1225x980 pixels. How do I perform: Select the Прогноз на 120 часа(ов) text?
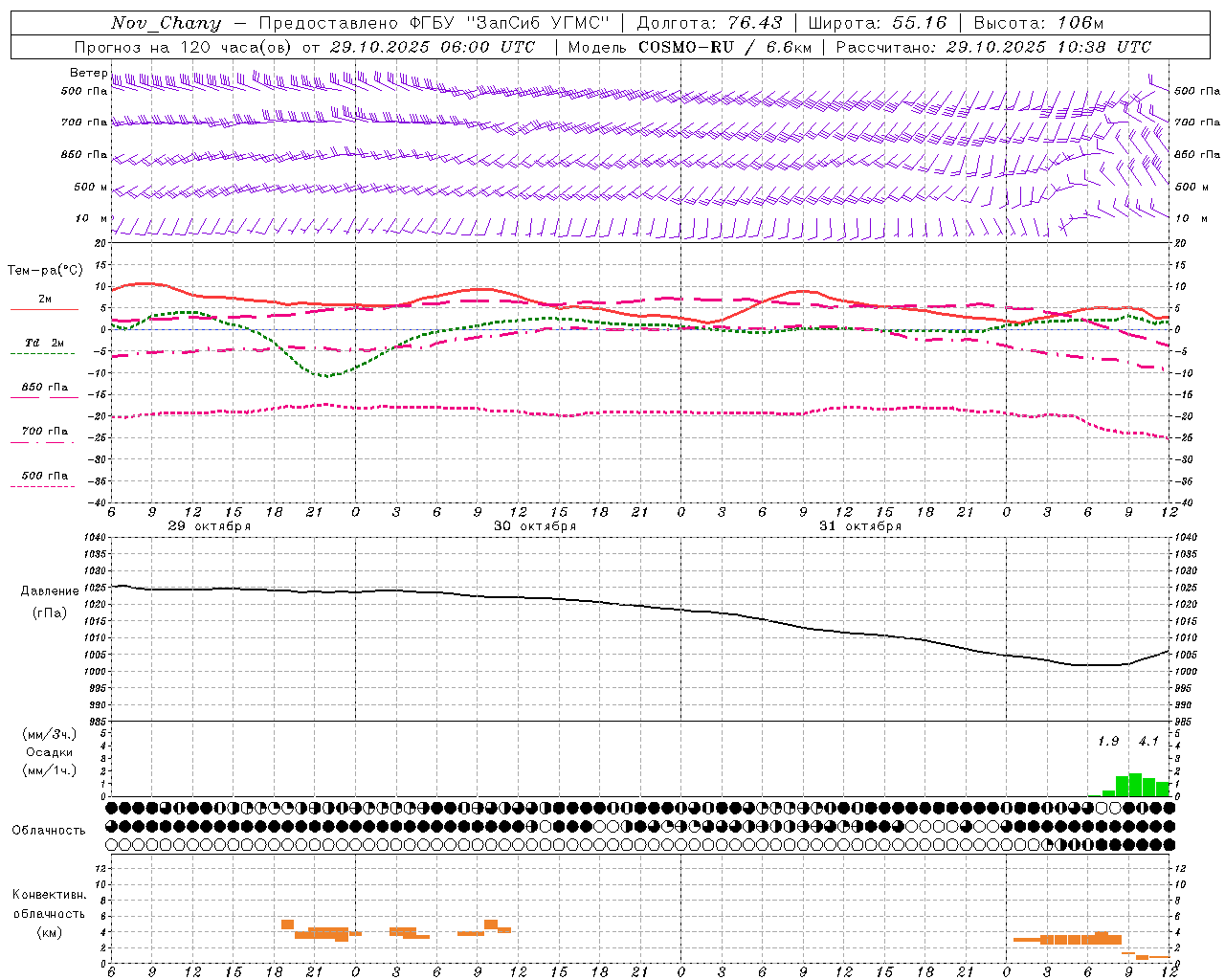coord(184,47)
